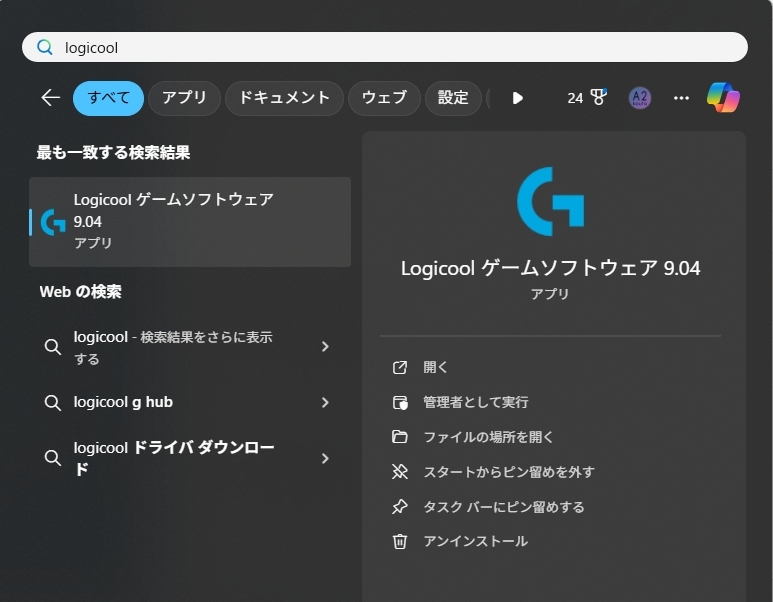
Task: Choose スタートからピン留めを外す
Action: point(509,472)
